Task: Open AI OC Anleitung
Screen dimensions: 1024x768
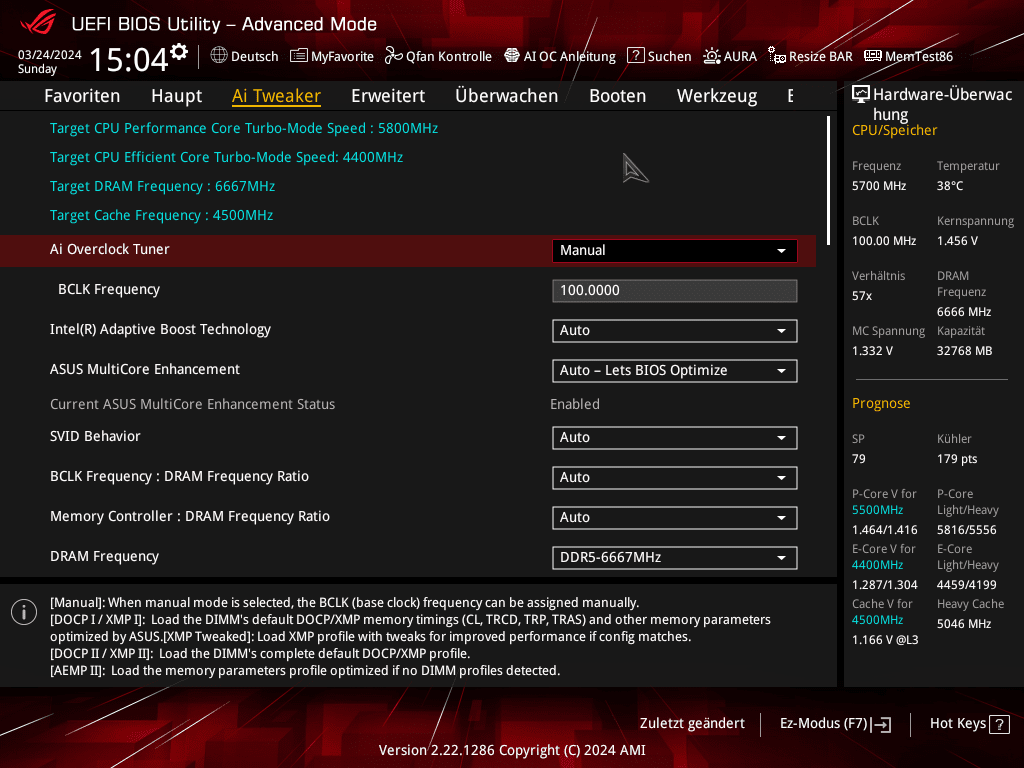Action: (560, 56)
